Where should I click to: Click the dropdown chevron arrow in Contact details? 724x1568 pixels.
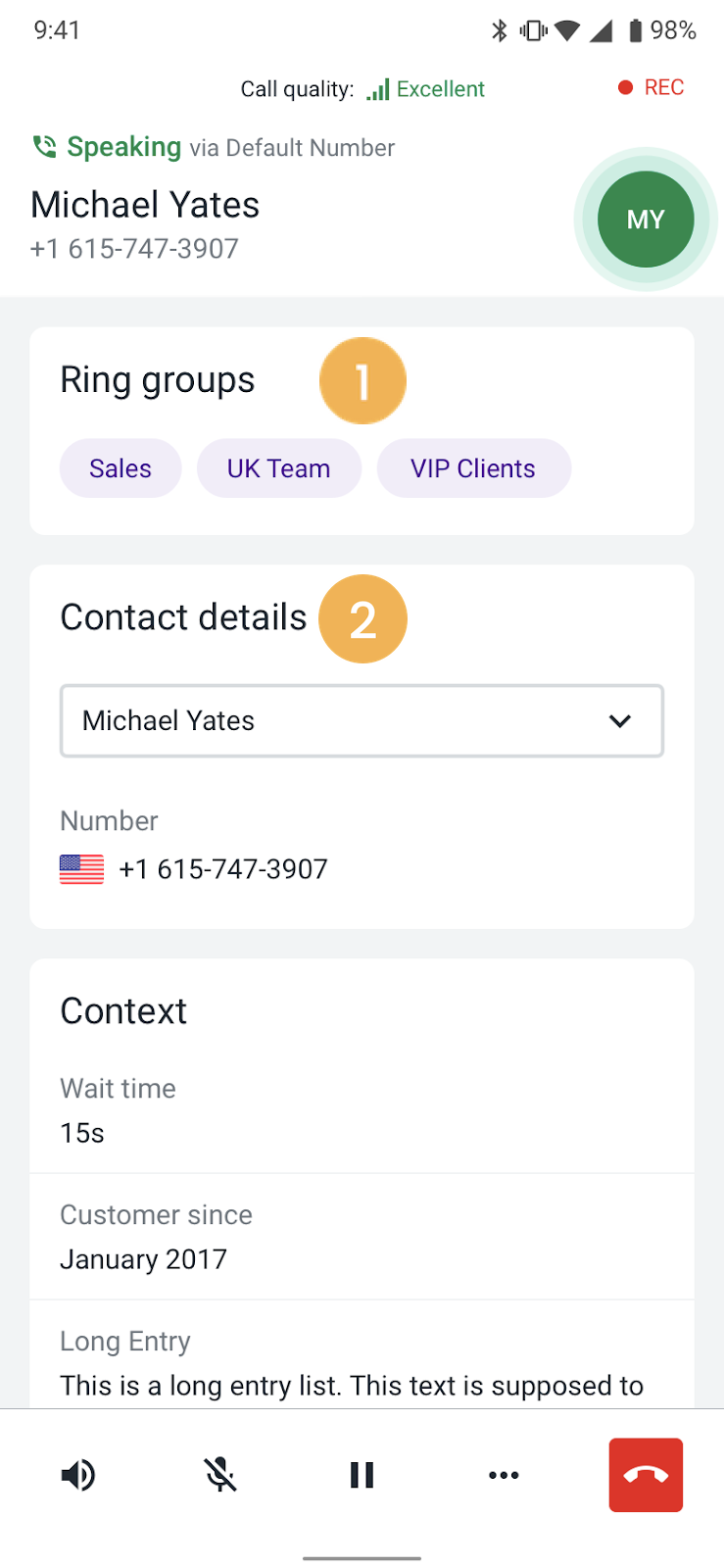tap(619, 721)
